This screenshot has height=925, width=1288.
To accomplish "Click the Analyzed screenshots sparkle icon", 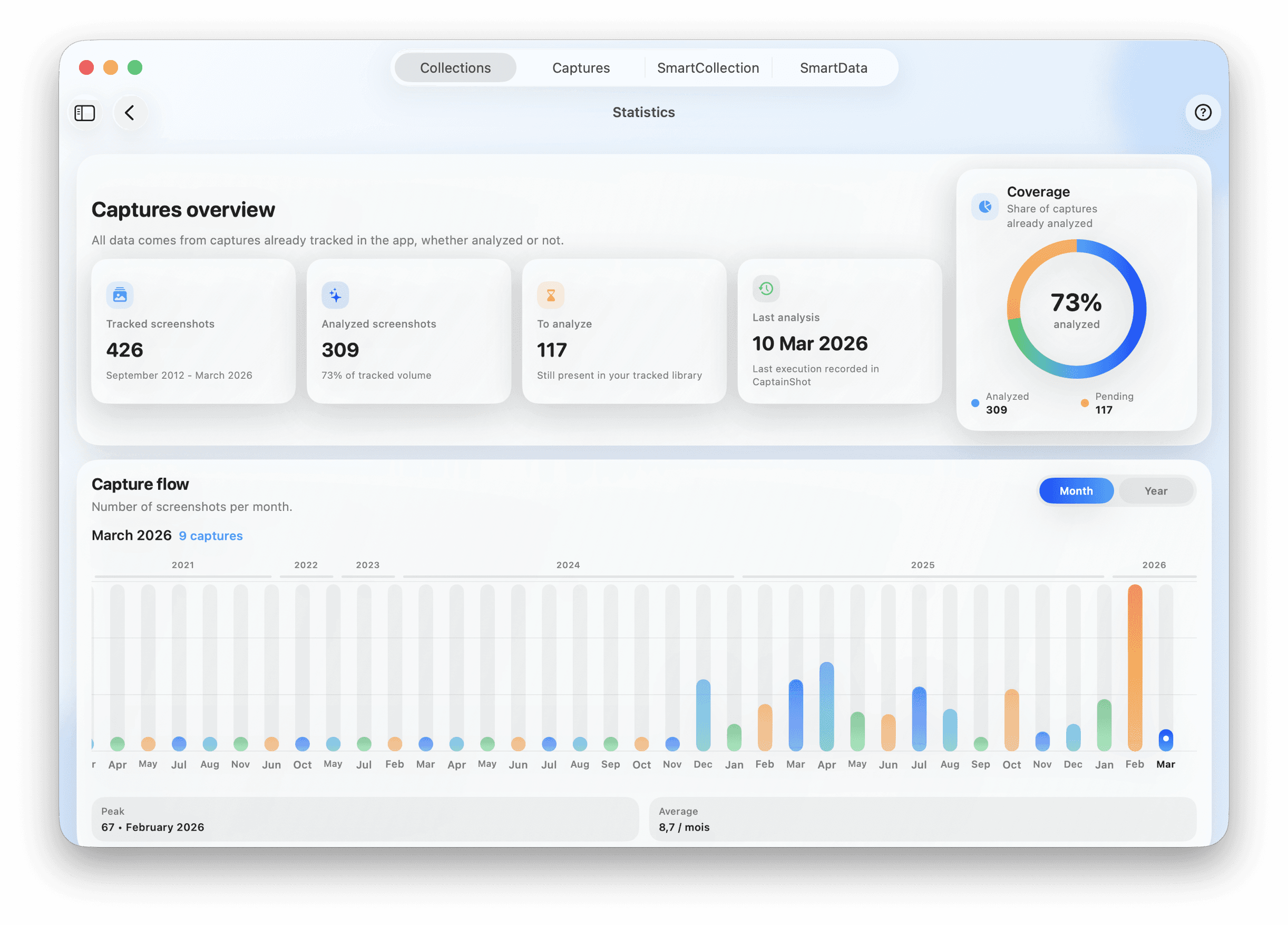I will 335,295.
